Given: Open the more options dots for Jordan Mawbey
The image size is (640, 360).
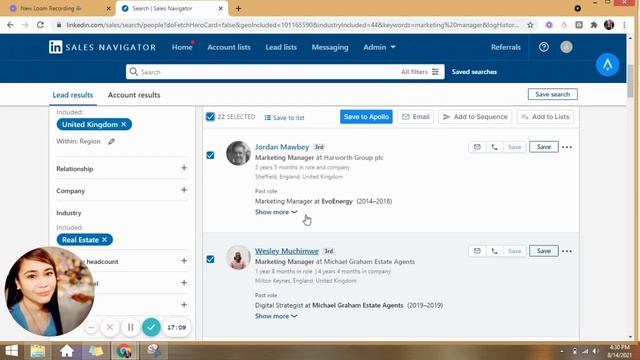Looking at the screenshot, I should tap(567, 147).
